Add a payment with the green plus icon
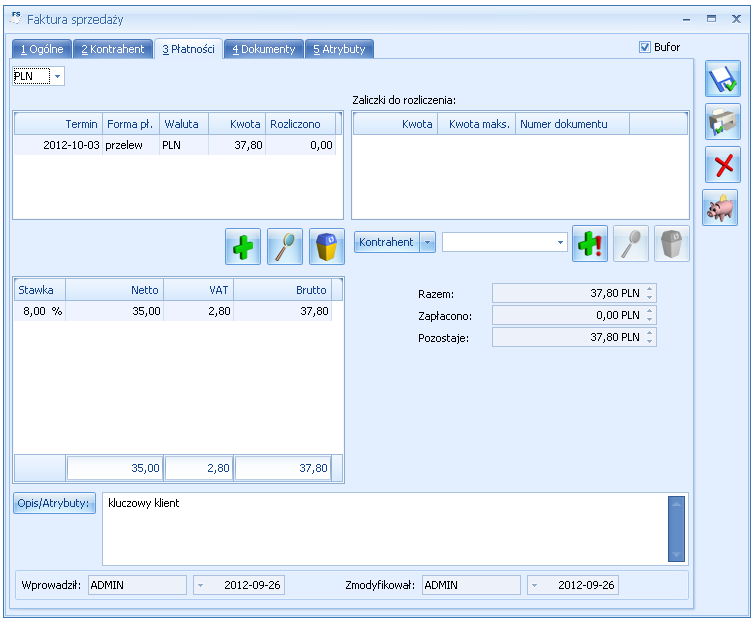The width and height of the screenshot is (756, 620). coord(243,246)
